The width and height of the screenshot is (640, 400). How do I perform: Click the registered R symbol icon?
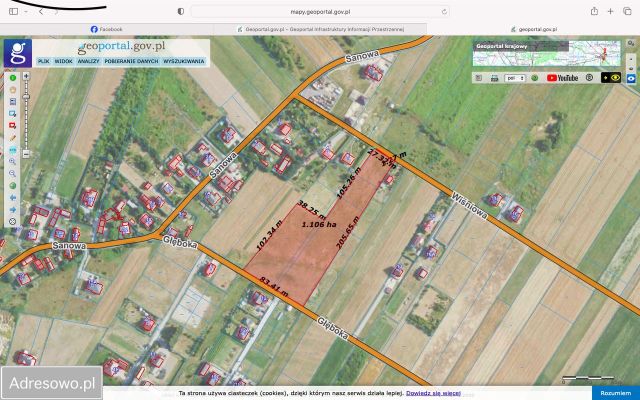(589, 78)
